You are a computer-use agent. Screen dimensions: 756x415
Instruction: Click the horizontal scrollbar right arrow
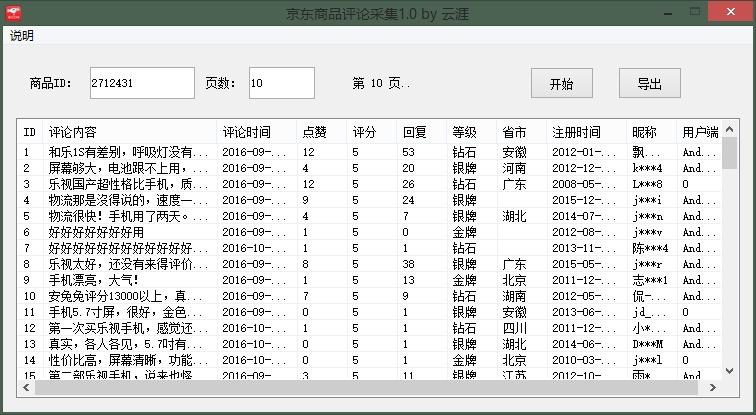pyautogui.click(x=713, y=387)
